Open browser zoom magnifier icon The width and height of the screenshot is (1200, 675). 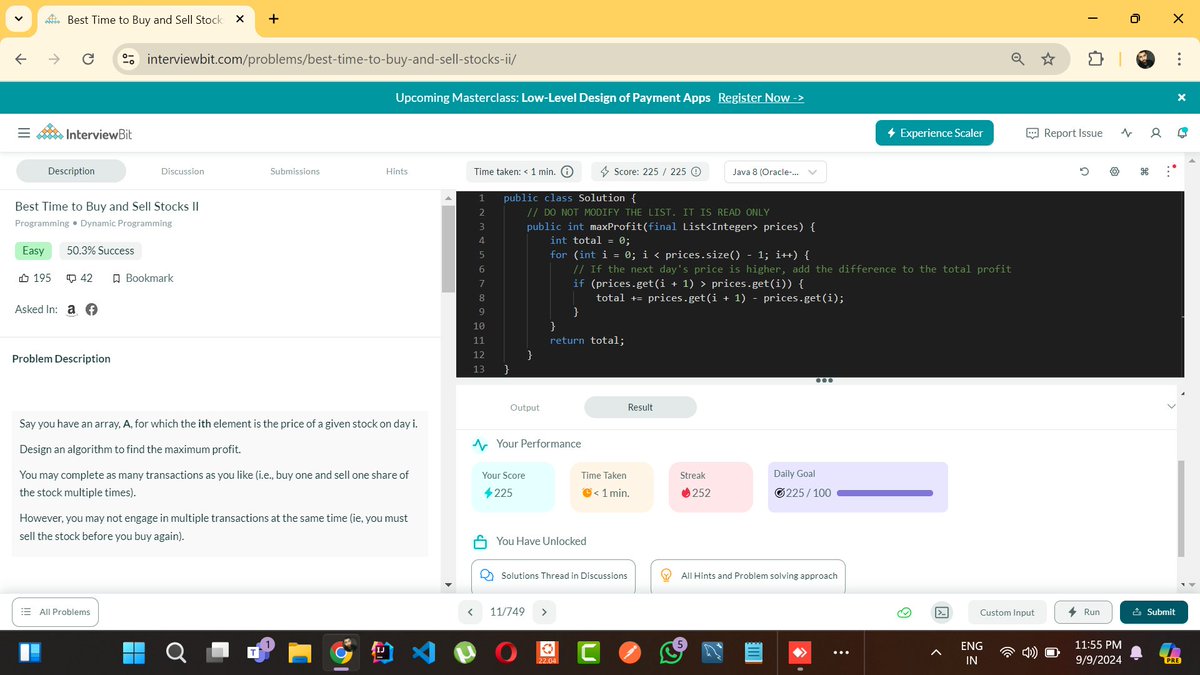pyautogui.click(x=1018, y=59)
